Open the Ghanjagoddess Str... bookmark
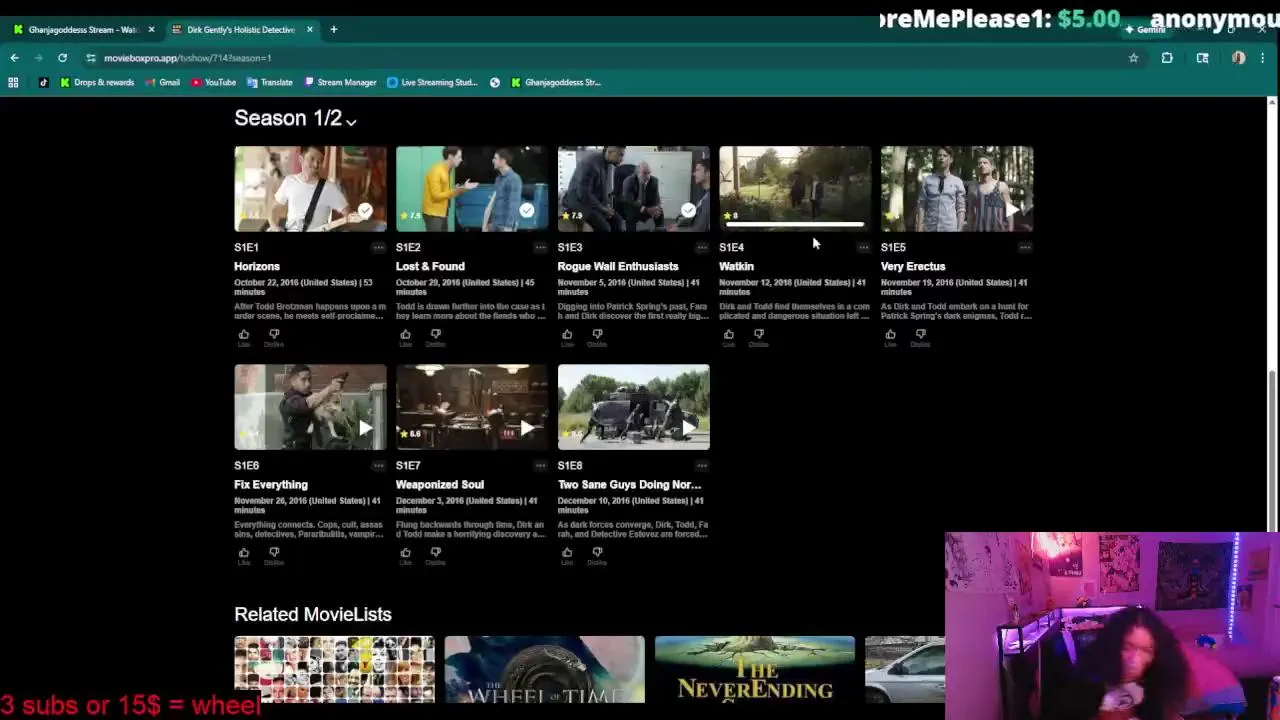 [x=556, y=82]
